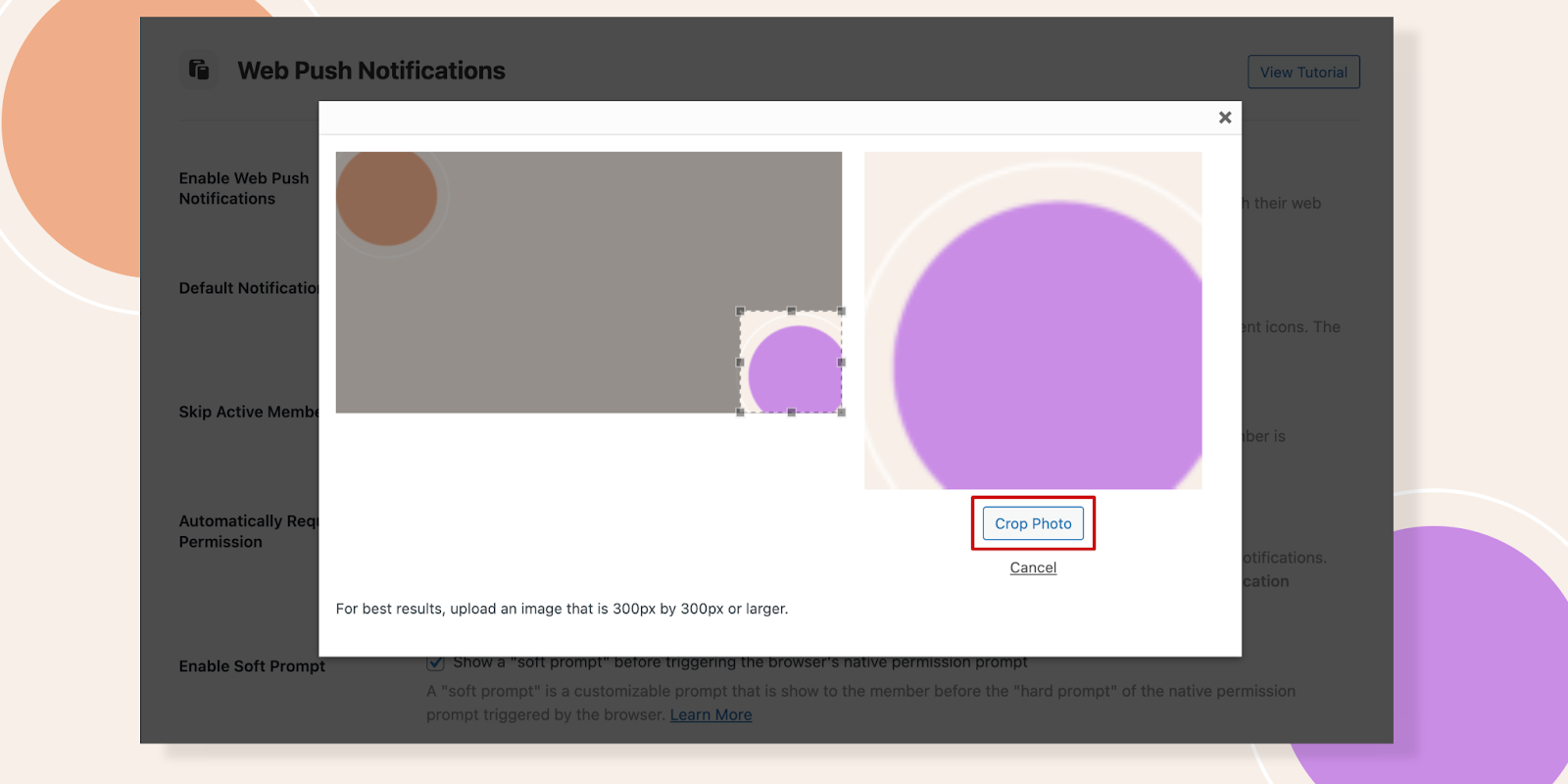This screenshot has width=1568, height=784.
Task: Click the Enable Soft Prompt setting label
Action: pyautogui.click(x=252, y=666)
